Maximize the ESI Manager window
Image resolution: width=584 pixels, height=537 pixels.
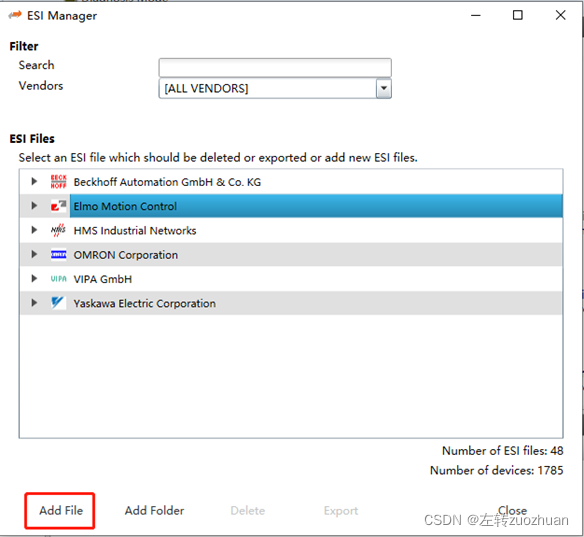518,15
